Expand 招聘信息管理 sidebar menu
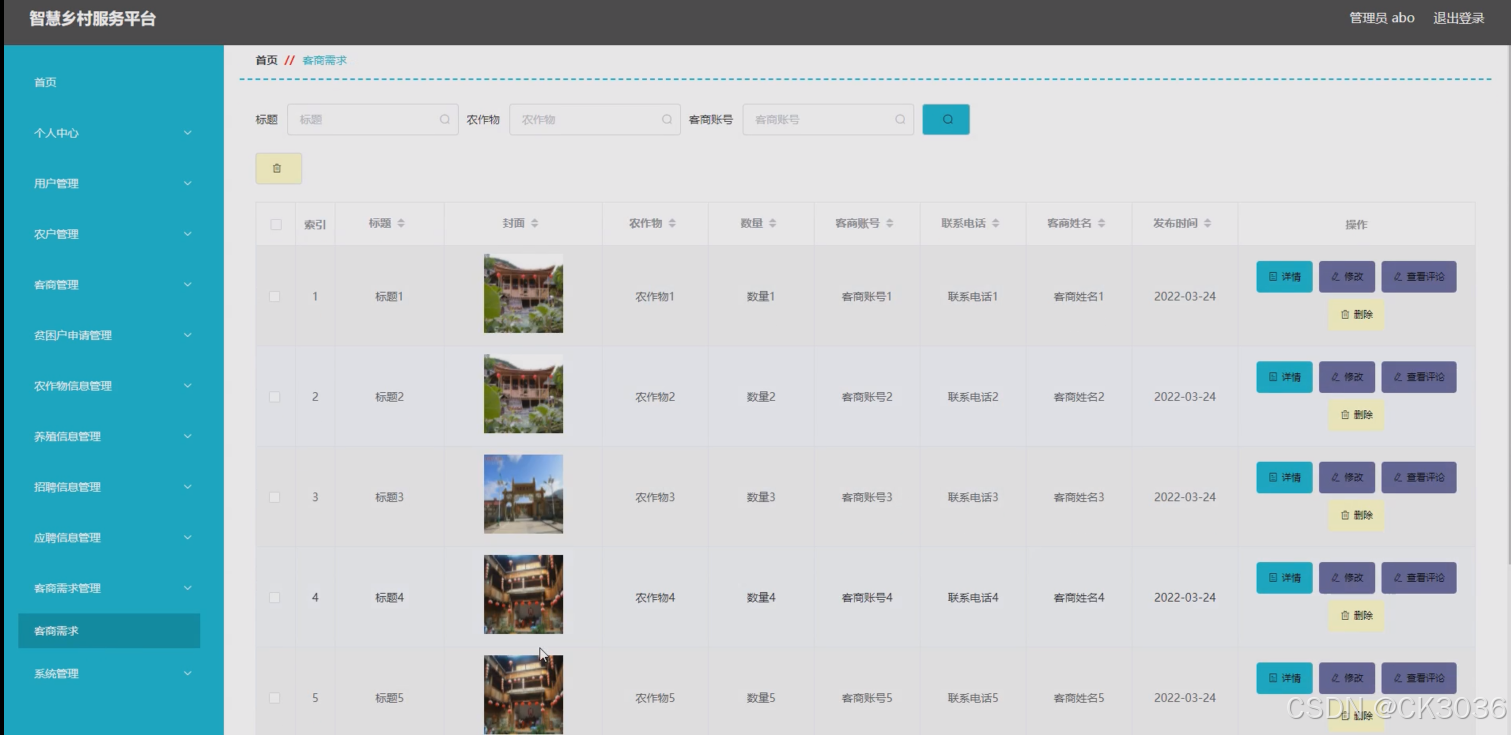Image resolution: width=1511 pixels, height=735 pixels. [112, 487]
